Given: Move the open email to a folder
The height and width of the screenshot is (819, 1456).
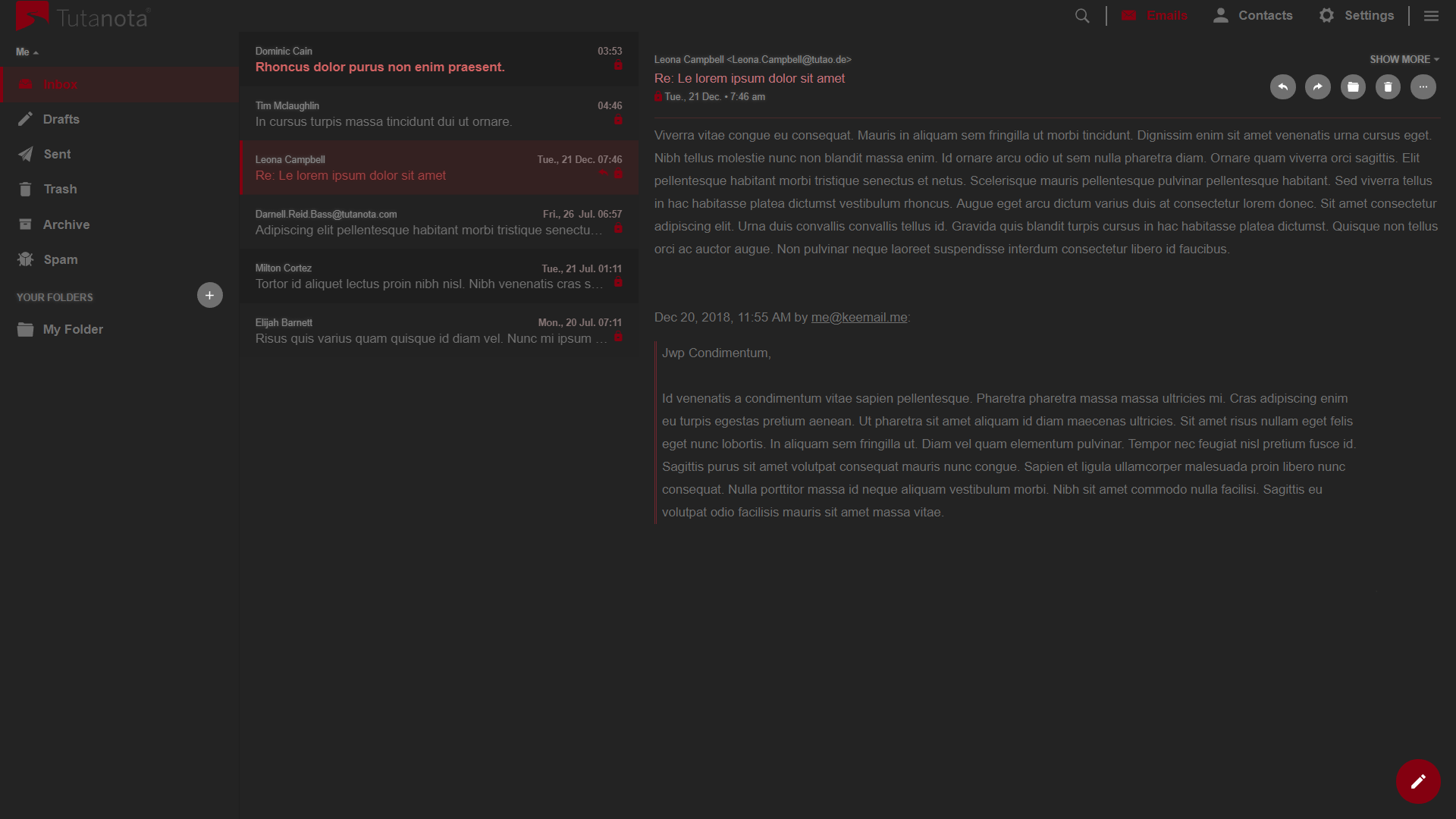Looking at the screenshot, I should click(x=1353, y=86).
